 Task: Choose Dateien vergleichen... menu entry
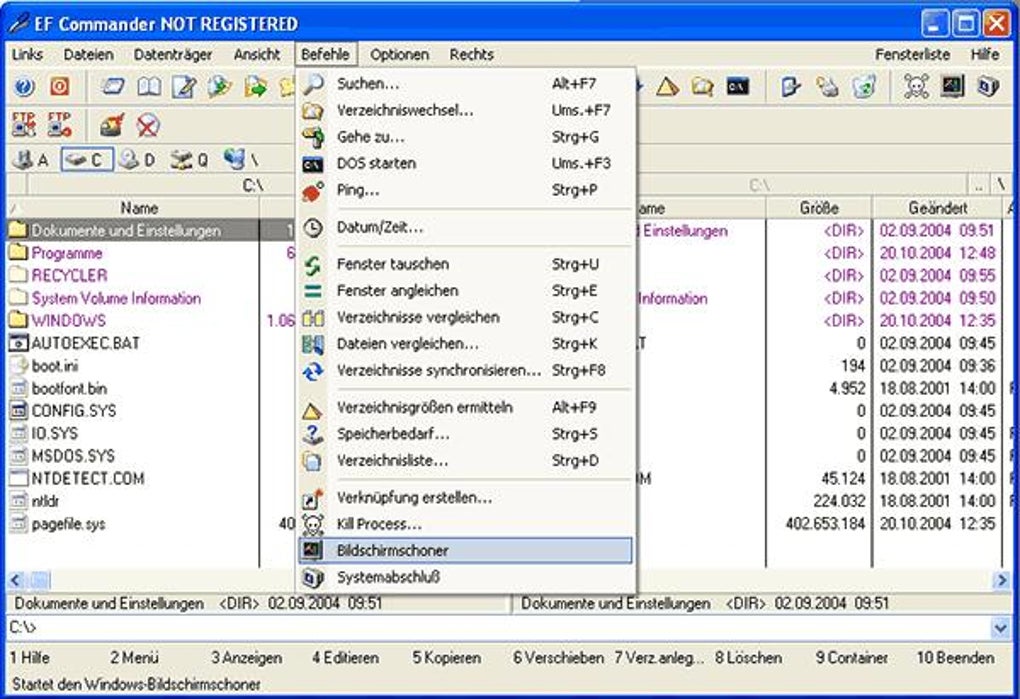point(464,344)
